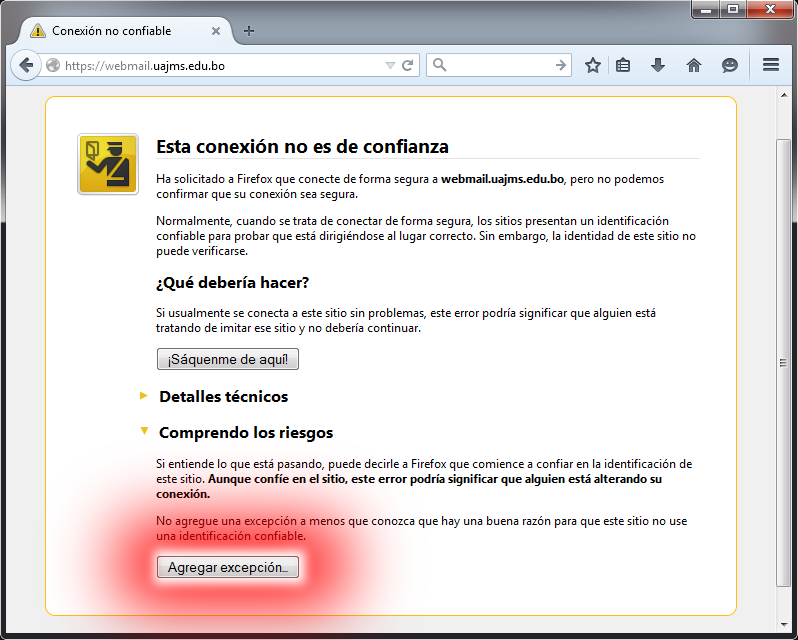This screenshot has height=640, width=798.
Task: Go to the home page icon
Action: tap(694, 65)
